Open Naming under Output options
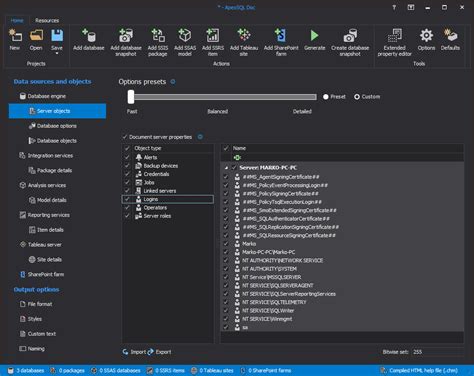 click(36, 349)
